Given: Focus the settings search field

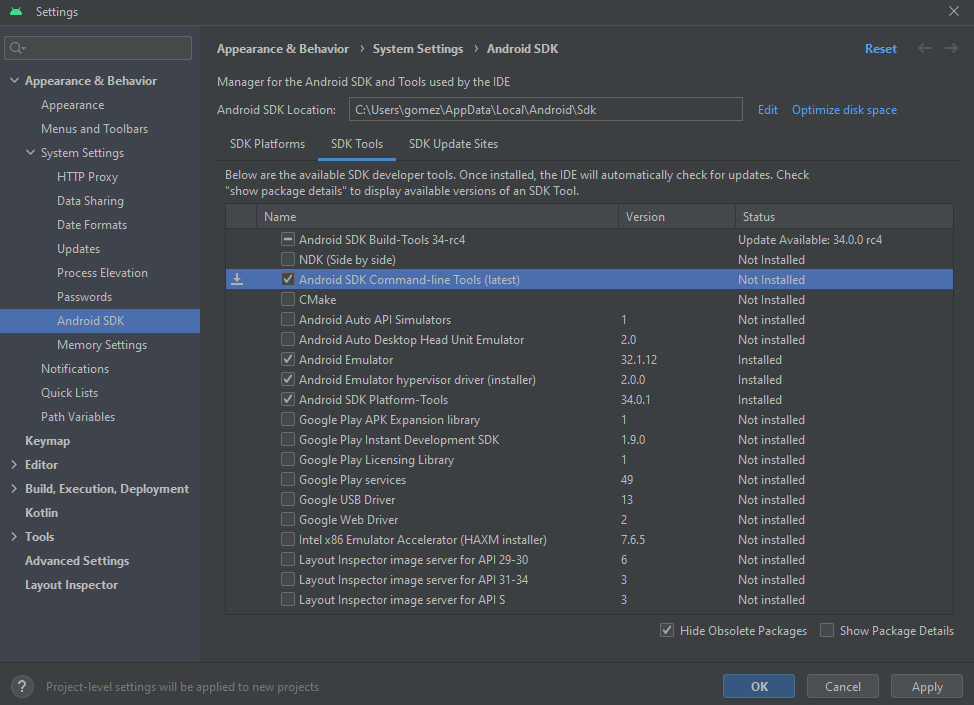Looking at the screenshot, I should tap(98, 48).
